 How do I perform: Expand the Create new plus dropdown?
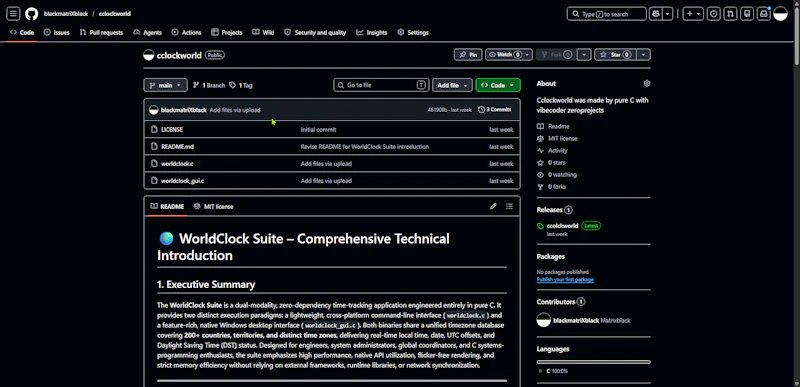tap(693, 14)
